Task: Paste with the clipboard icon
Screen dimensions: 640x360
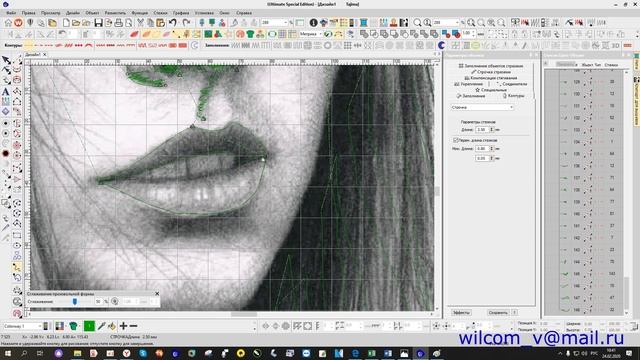Action: pos(161,23)
